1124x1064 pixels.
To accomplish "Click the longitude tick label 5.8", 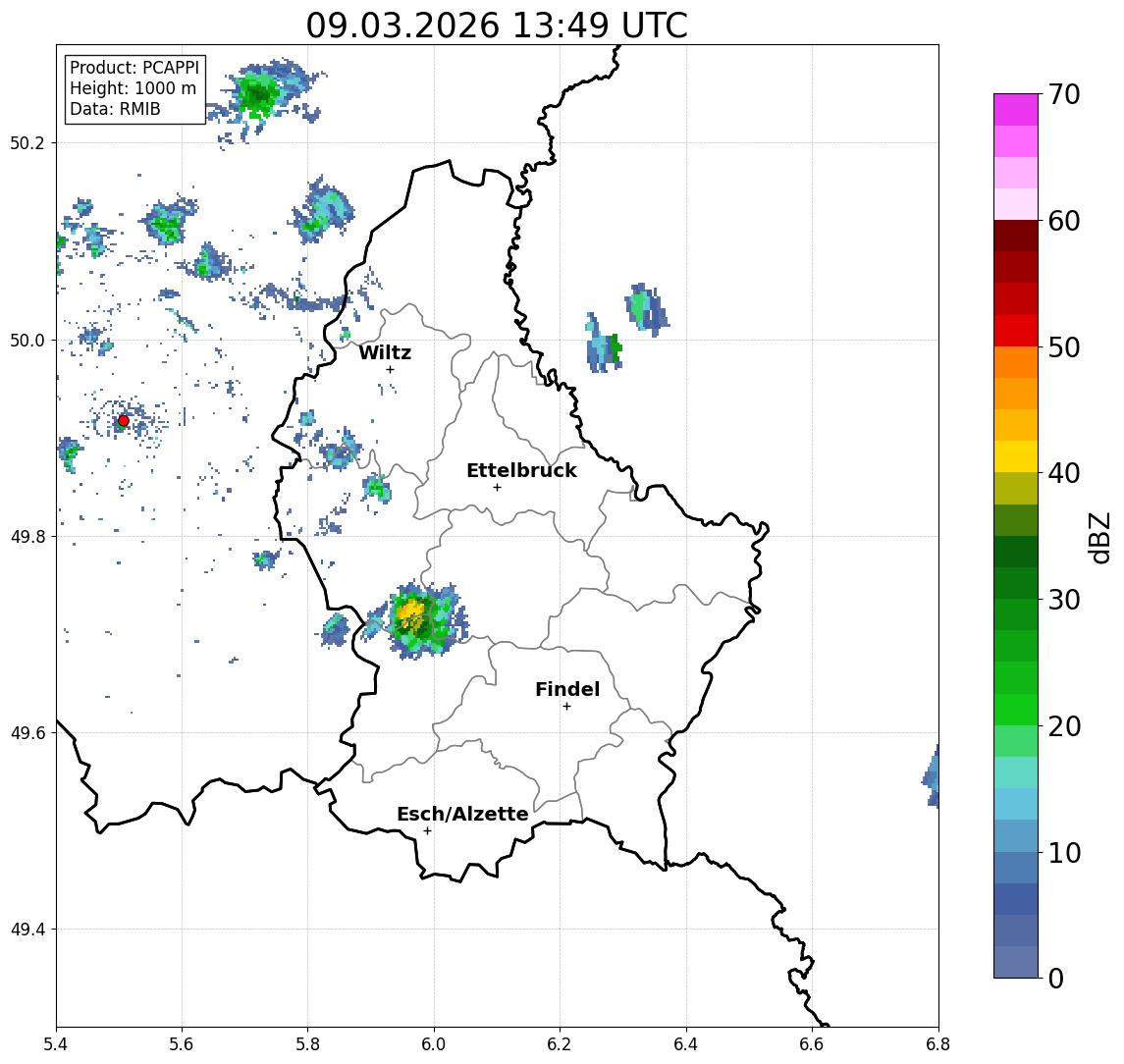I will click(x=307, y=1044).
